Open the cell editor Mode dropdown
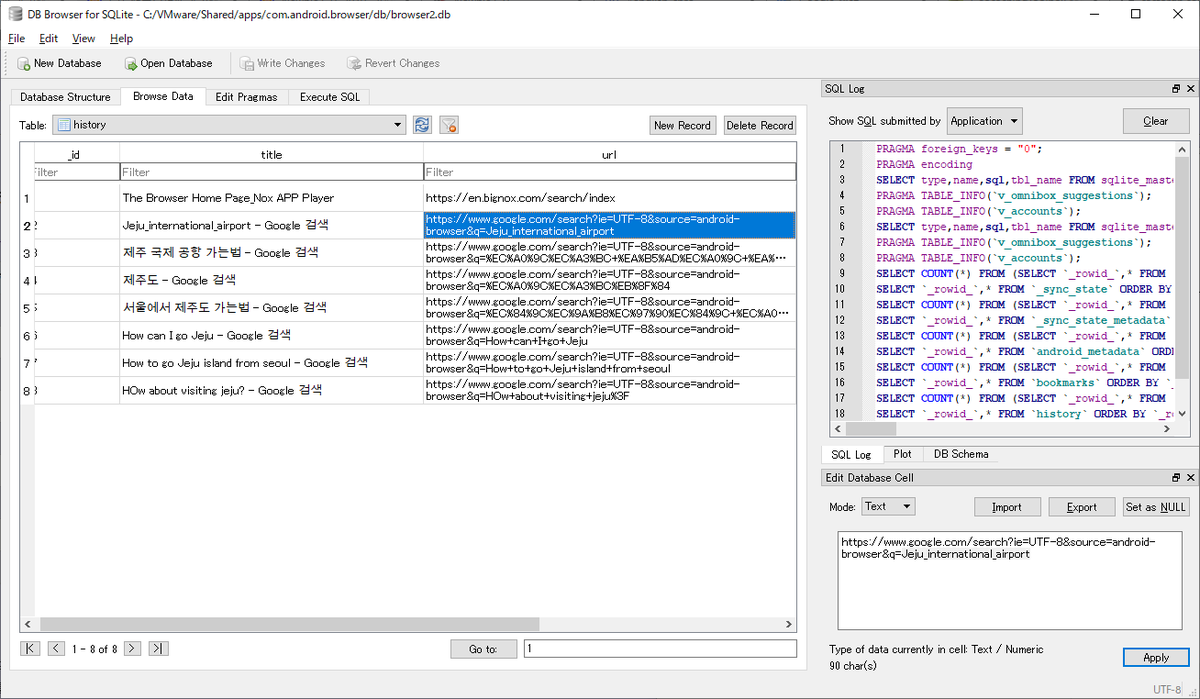Screen dimensions: 1200x699 (x=888, y=506)
